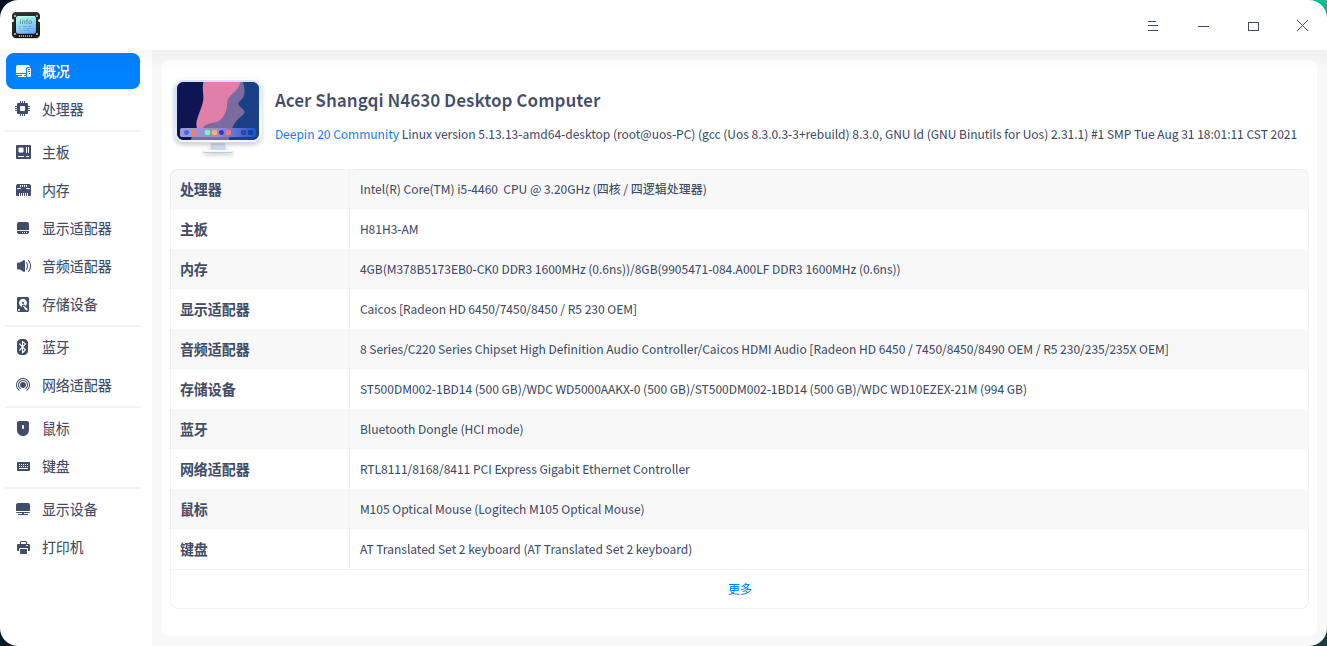Screen dimensions: 1327x646
Task: Click the 内存 row label in the overview table
Action: coord(194,269)
